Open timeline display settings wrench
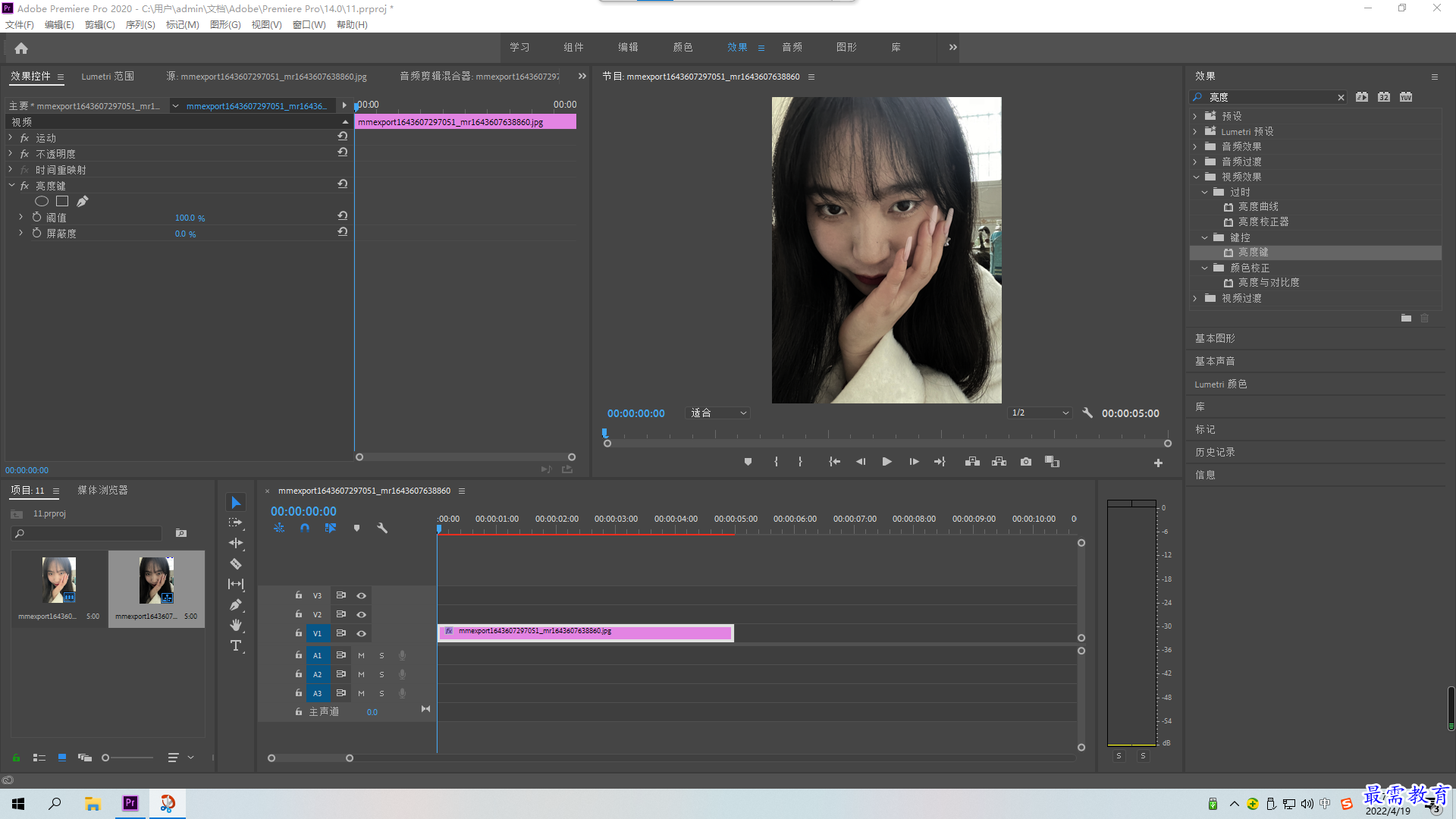This screenshot has height=819, width=1456. 382,528
